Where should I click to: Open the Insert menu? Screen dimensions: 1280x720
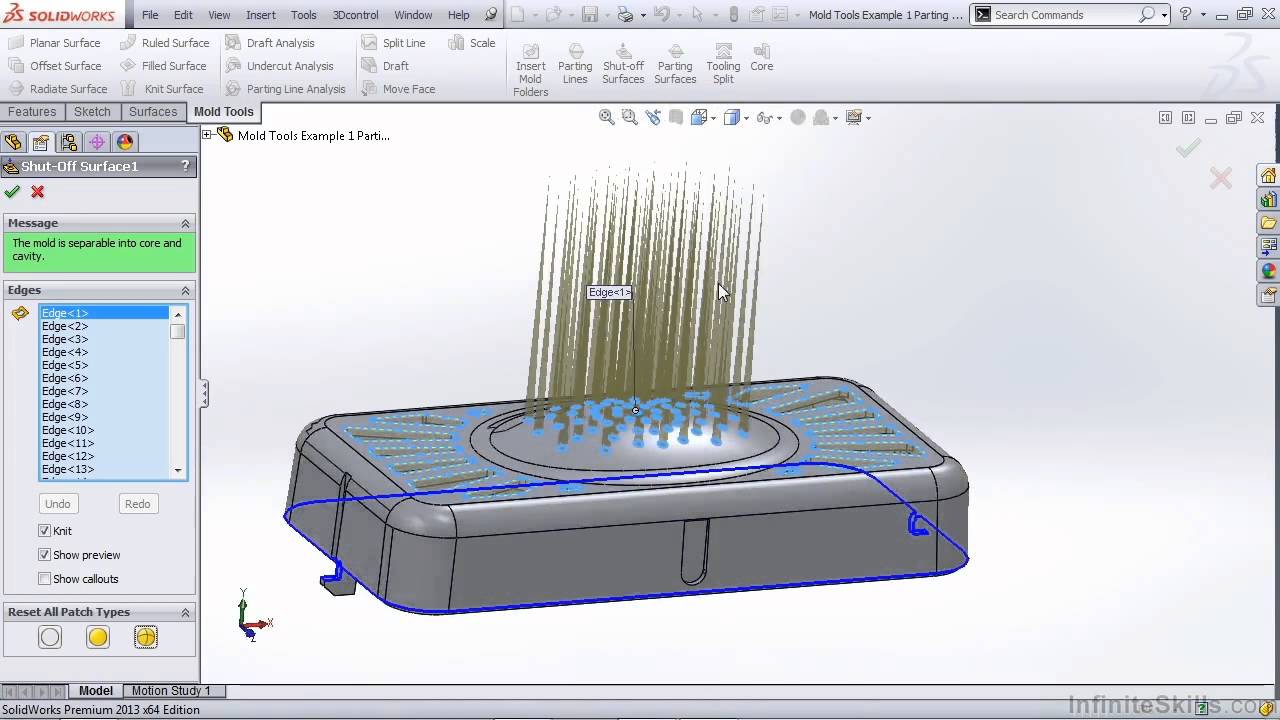click(261, 15)
